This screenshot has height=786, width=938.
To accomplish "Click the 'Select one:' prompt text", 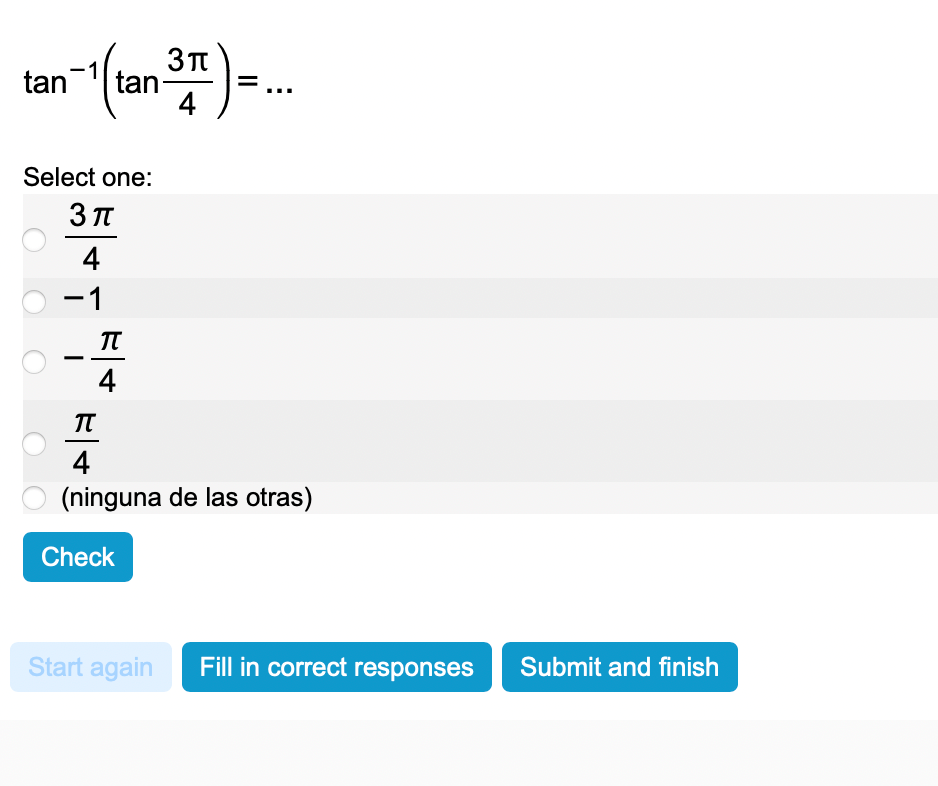I will click(88, 178).
